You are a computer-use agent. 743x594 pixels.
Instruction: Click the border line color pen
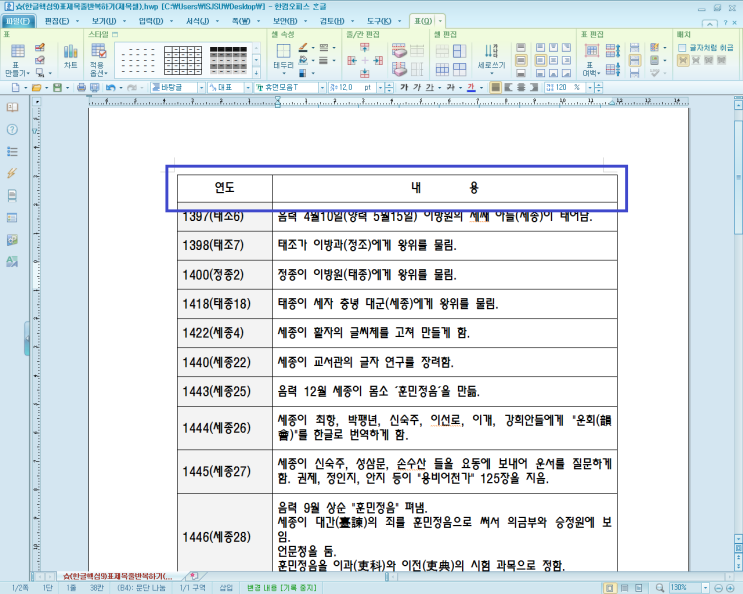coord(303,47)
